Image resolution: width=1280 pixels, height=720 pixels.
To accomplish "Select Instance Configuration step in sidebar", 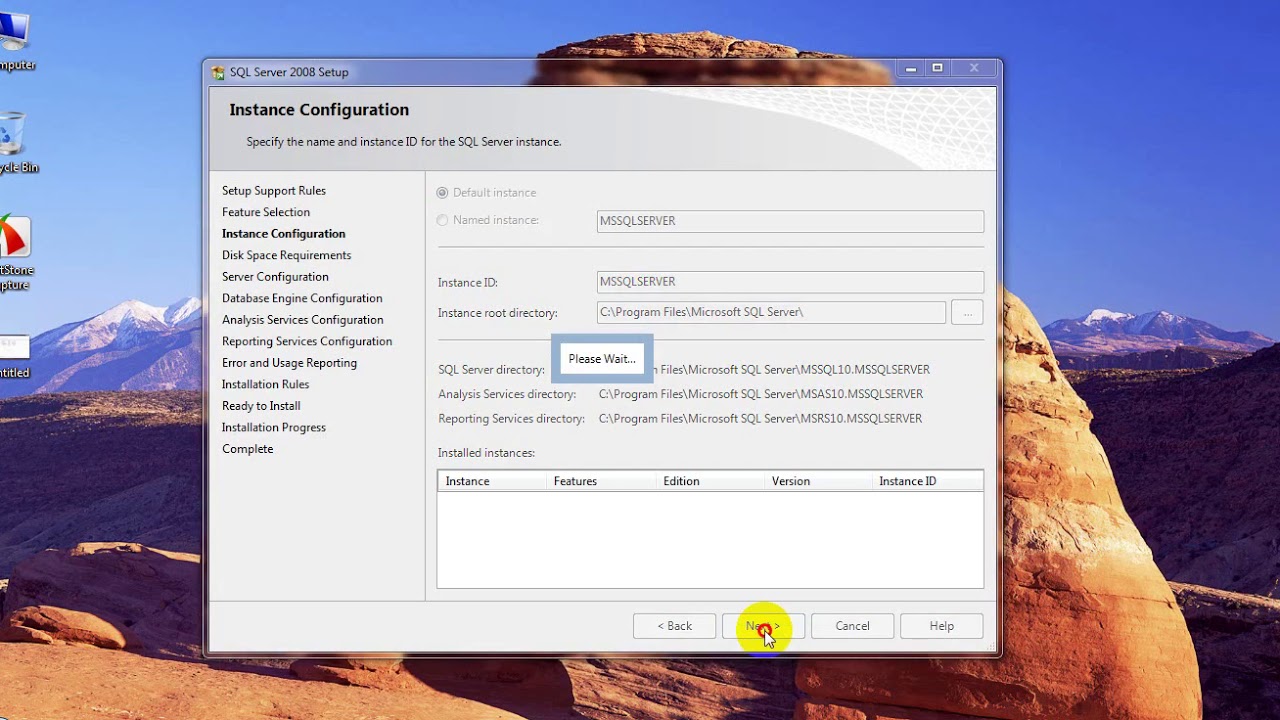I will [x=284, y=234].
